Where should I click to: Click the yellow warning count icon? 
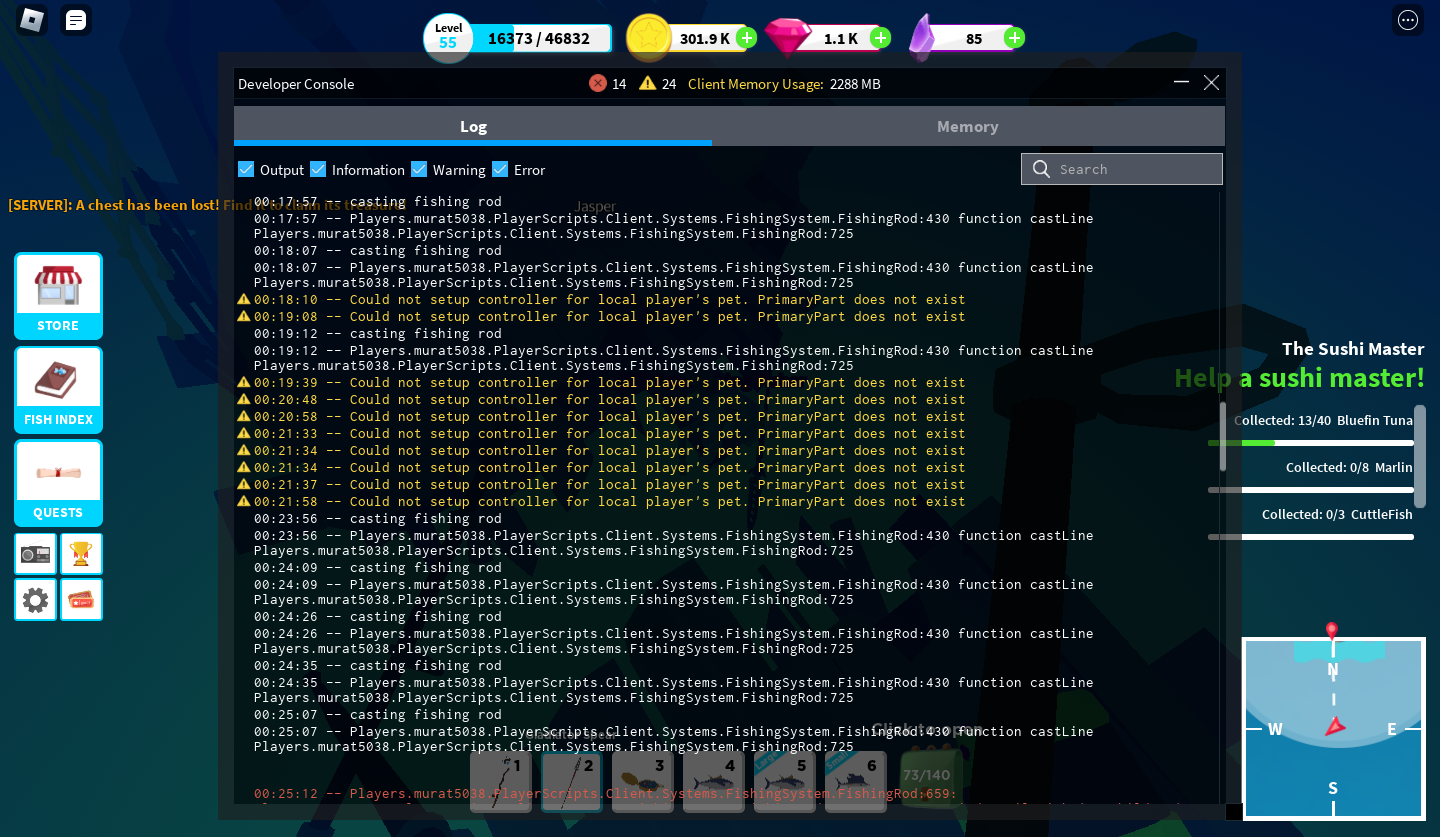click(648, 83)
